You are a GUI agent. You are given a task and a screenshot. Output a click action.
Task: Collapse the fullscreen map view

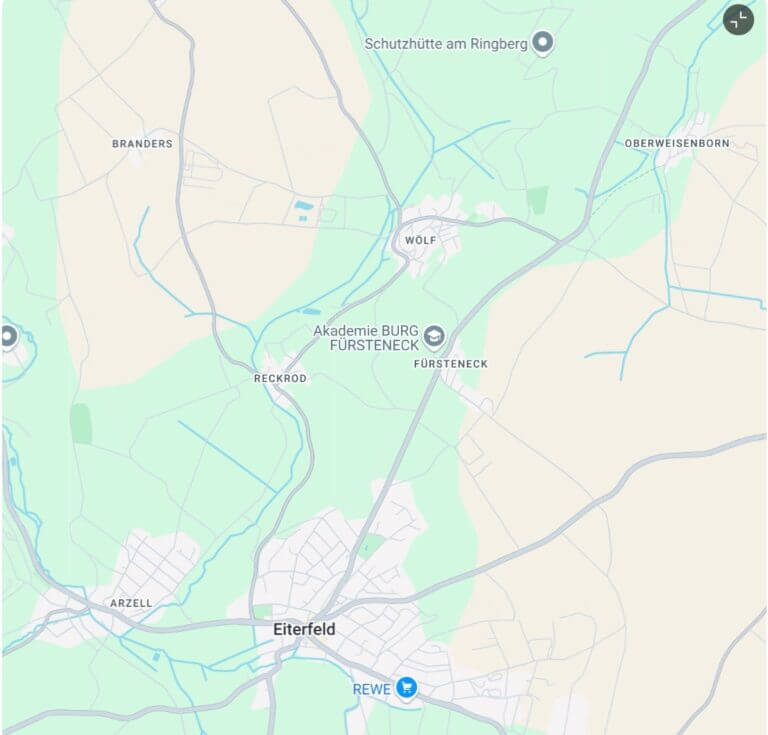pyautogui.click(x=738, y=20)
